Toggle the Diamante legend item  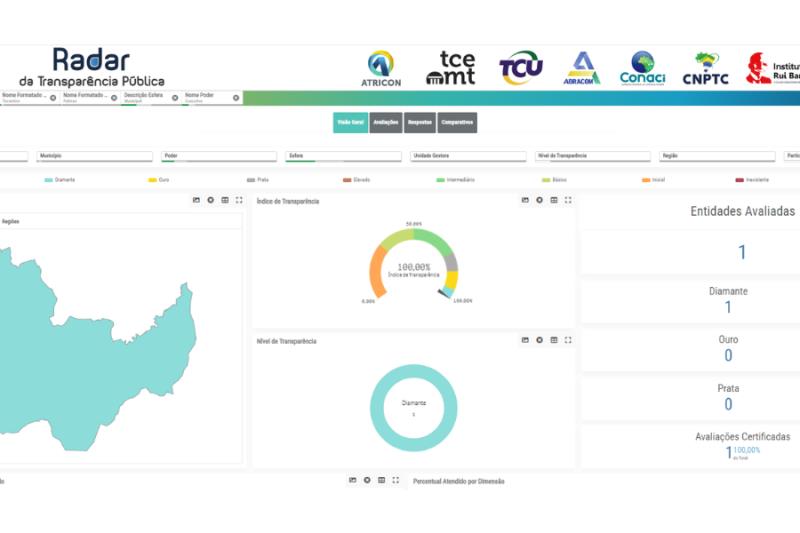tap(60, 180)
